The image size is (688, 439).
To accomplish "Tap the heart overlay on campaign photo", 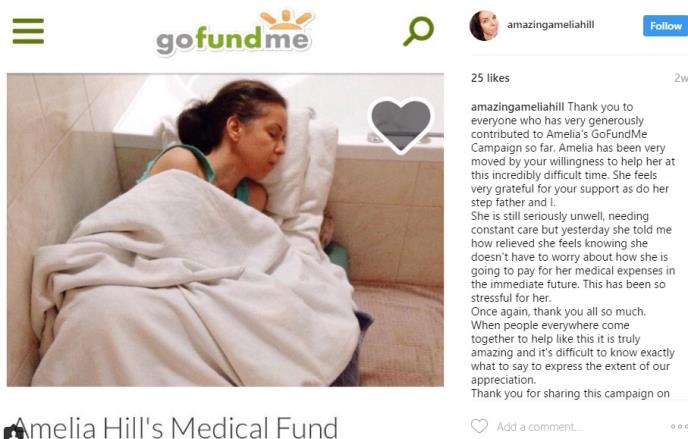I will click(x=401, y=125).
